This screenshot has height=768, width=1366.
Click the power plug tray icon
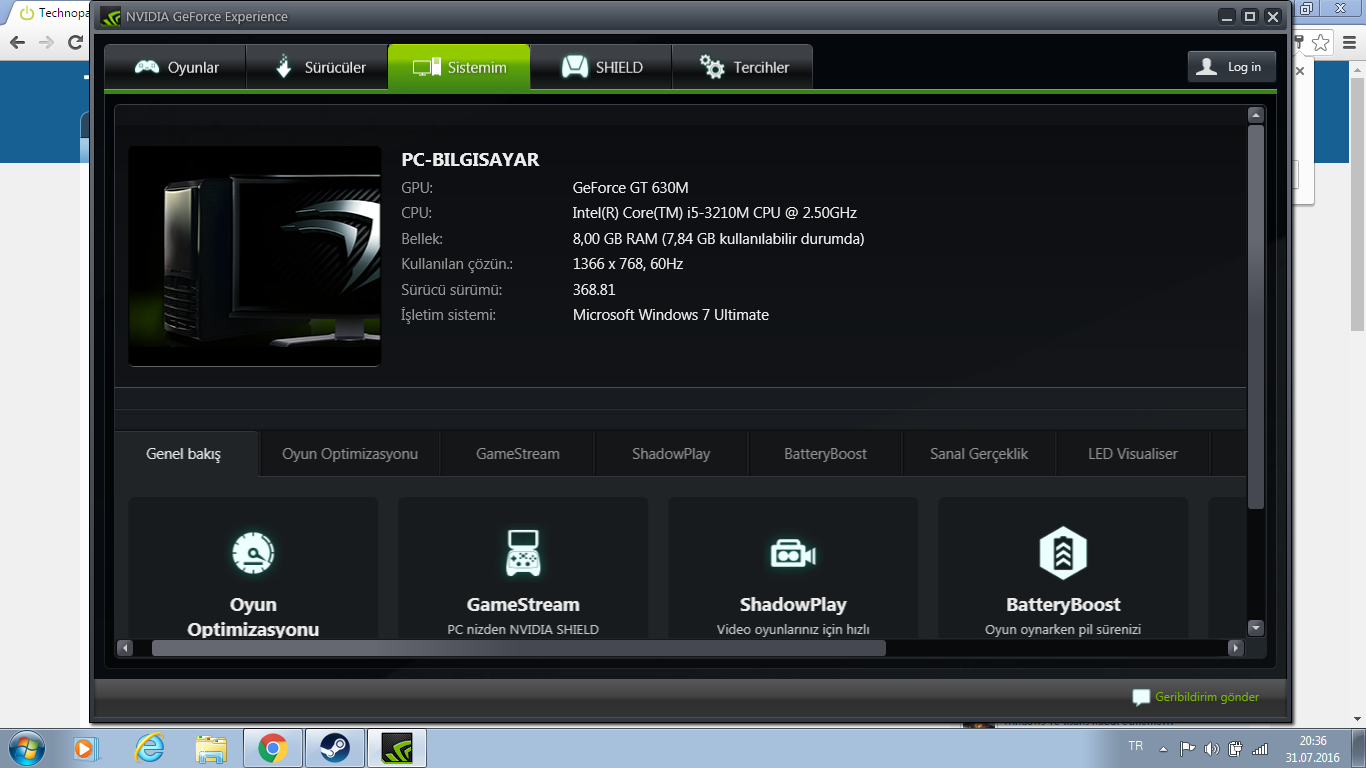pos(1236,748)
